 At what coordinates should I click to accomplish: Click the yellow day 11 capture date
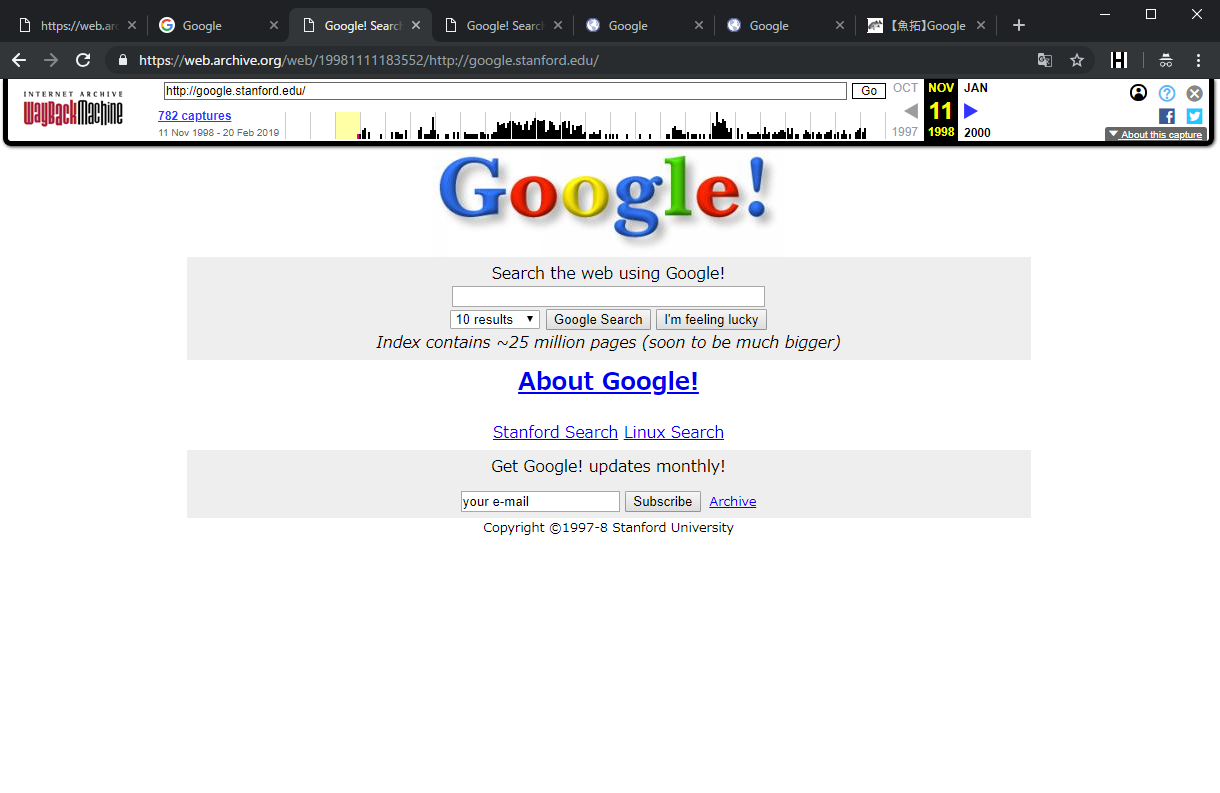(x=941, y=111)
